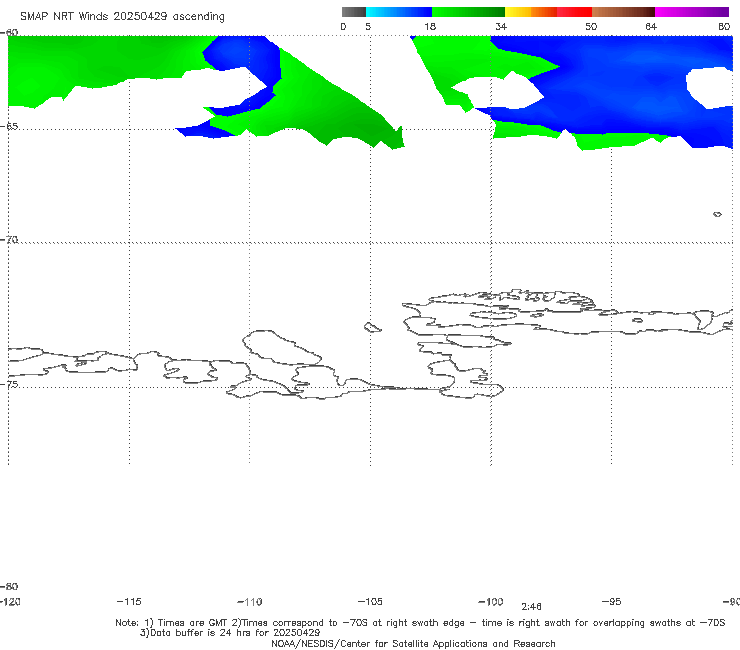Screen dimensions: 740x650
Task: Click the brown segment of the color bar
Action: [623, 12]
